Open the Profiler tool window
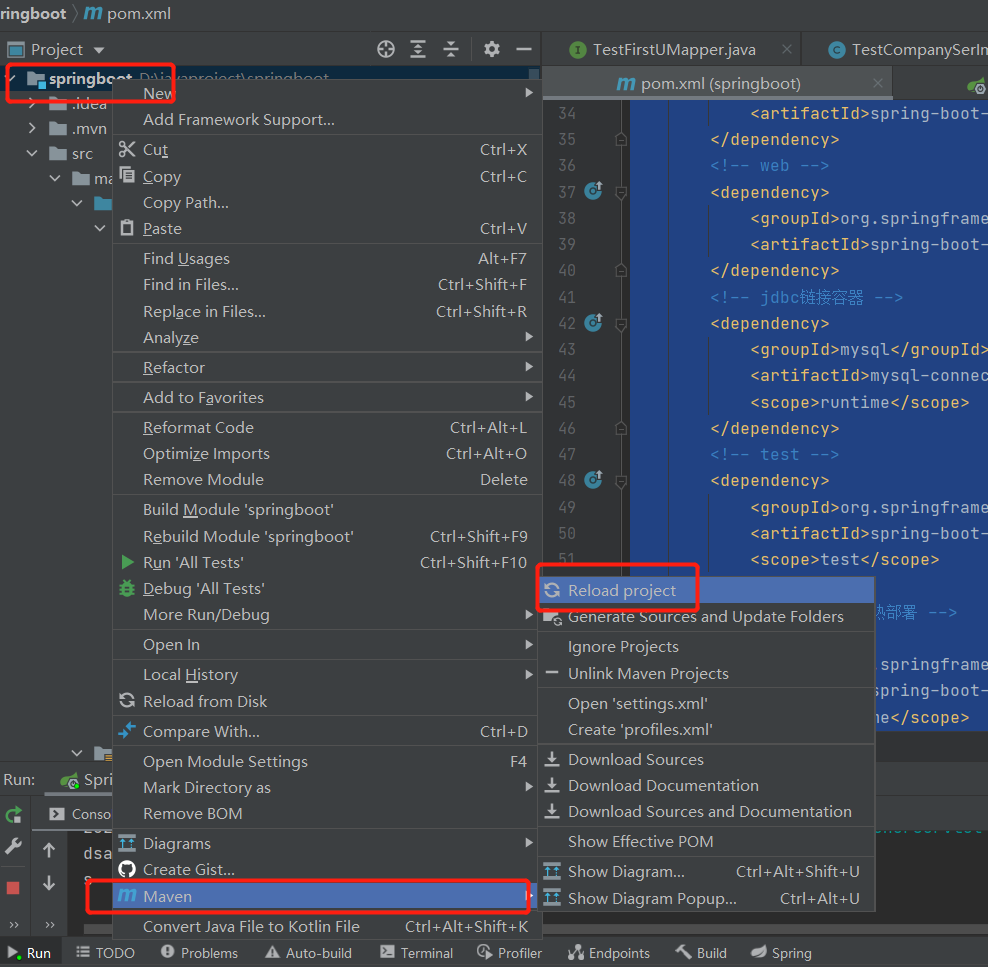Screen dimensions: 988x967 (x=510, y=953)
